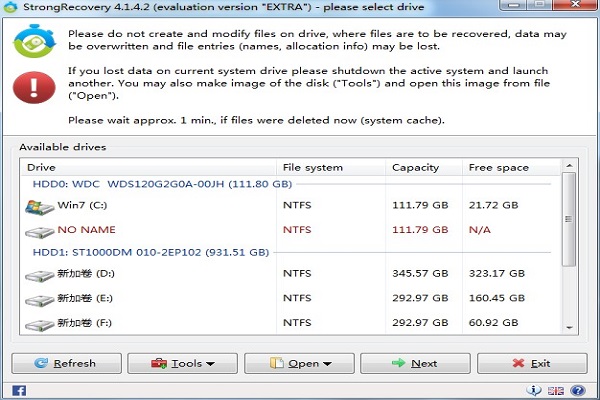Click the 21.72 GB free space value
The width and height of the screenshot is (600, 400).
493,206
